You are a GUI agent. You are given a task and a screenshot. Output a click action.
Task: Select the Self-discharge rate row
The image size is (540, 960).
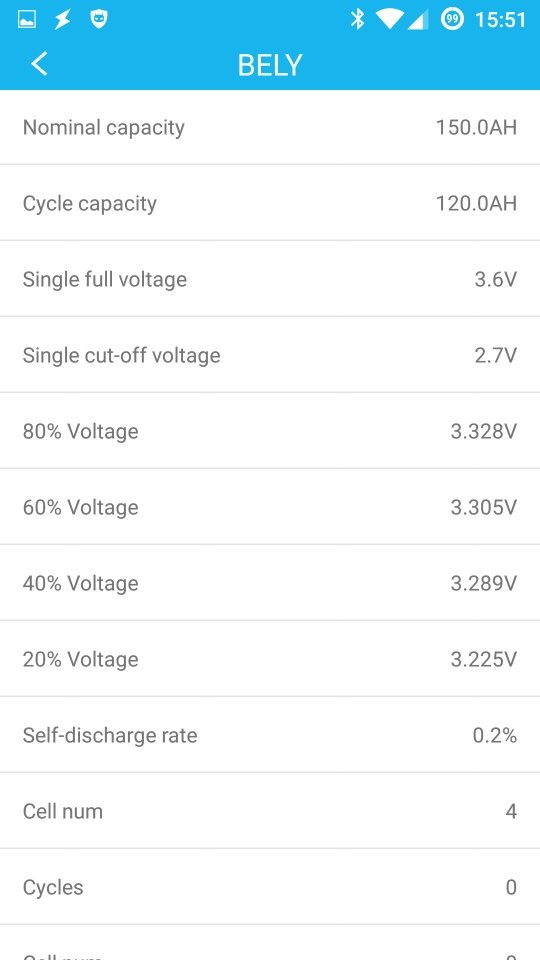270,734
